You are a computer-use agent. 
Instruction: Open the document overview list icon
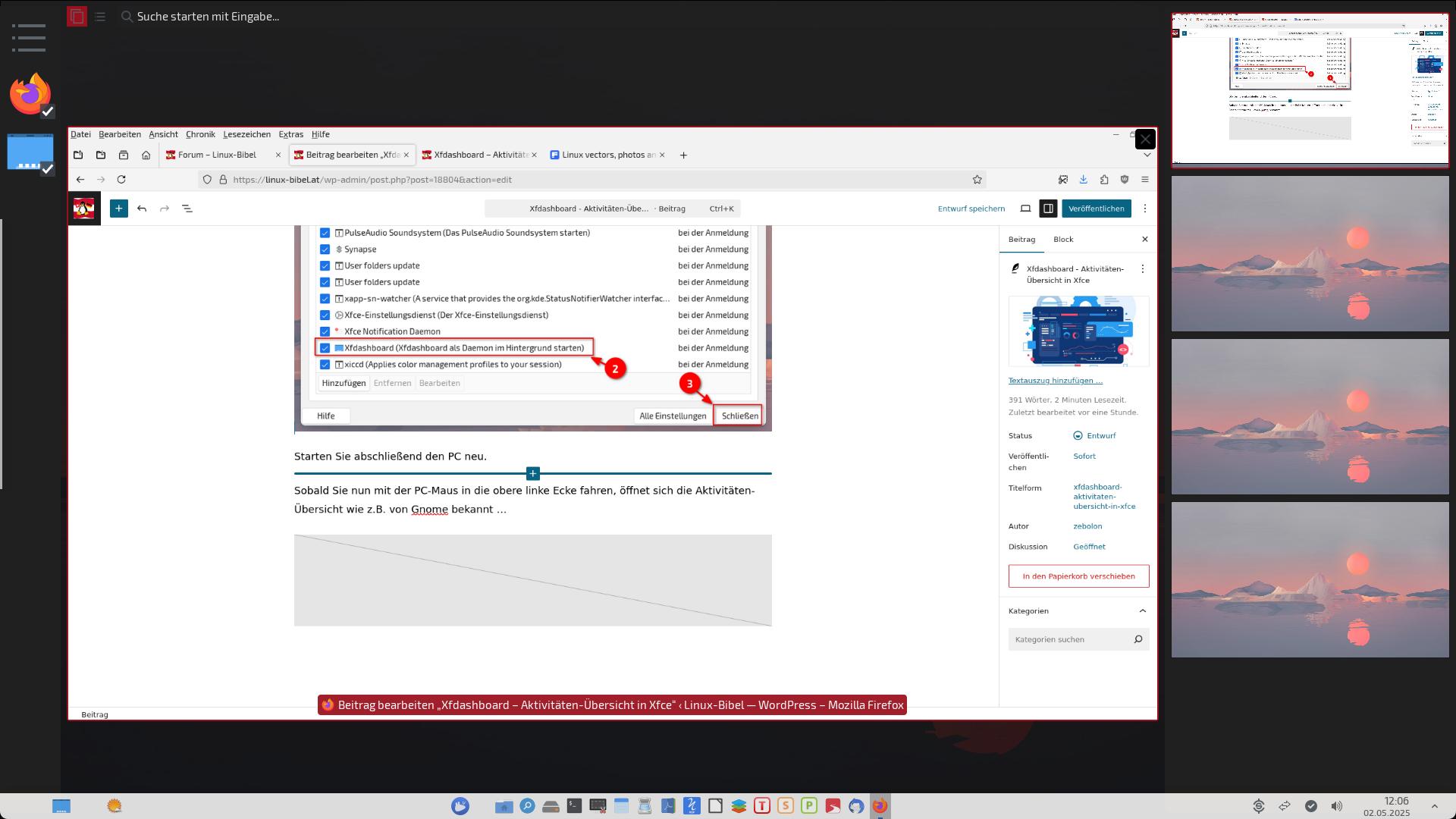pyautogui.click(x=187, y=209)
